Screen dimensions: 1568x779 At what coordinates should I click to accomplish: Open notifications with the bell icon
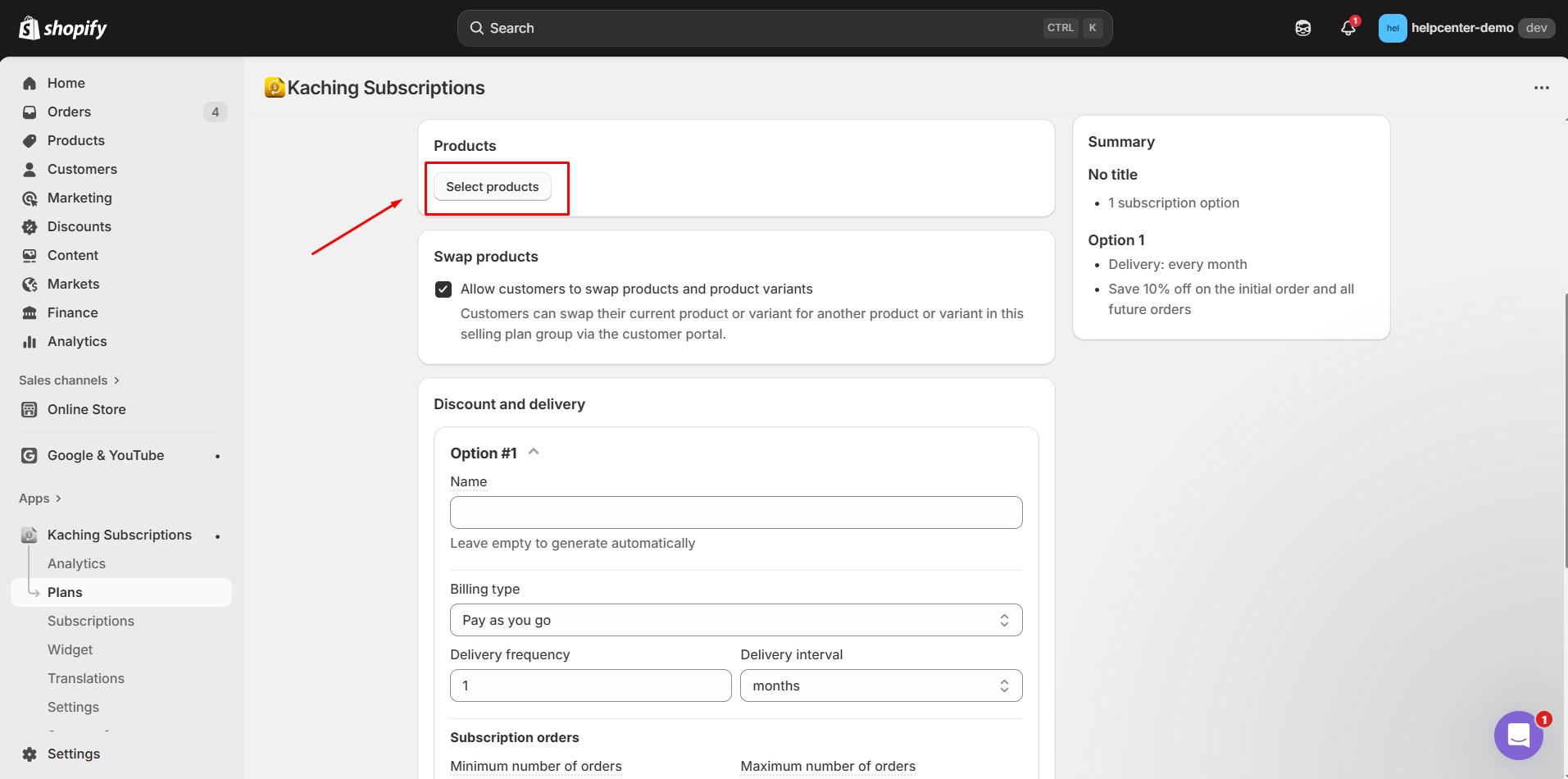coord(1348,27)
